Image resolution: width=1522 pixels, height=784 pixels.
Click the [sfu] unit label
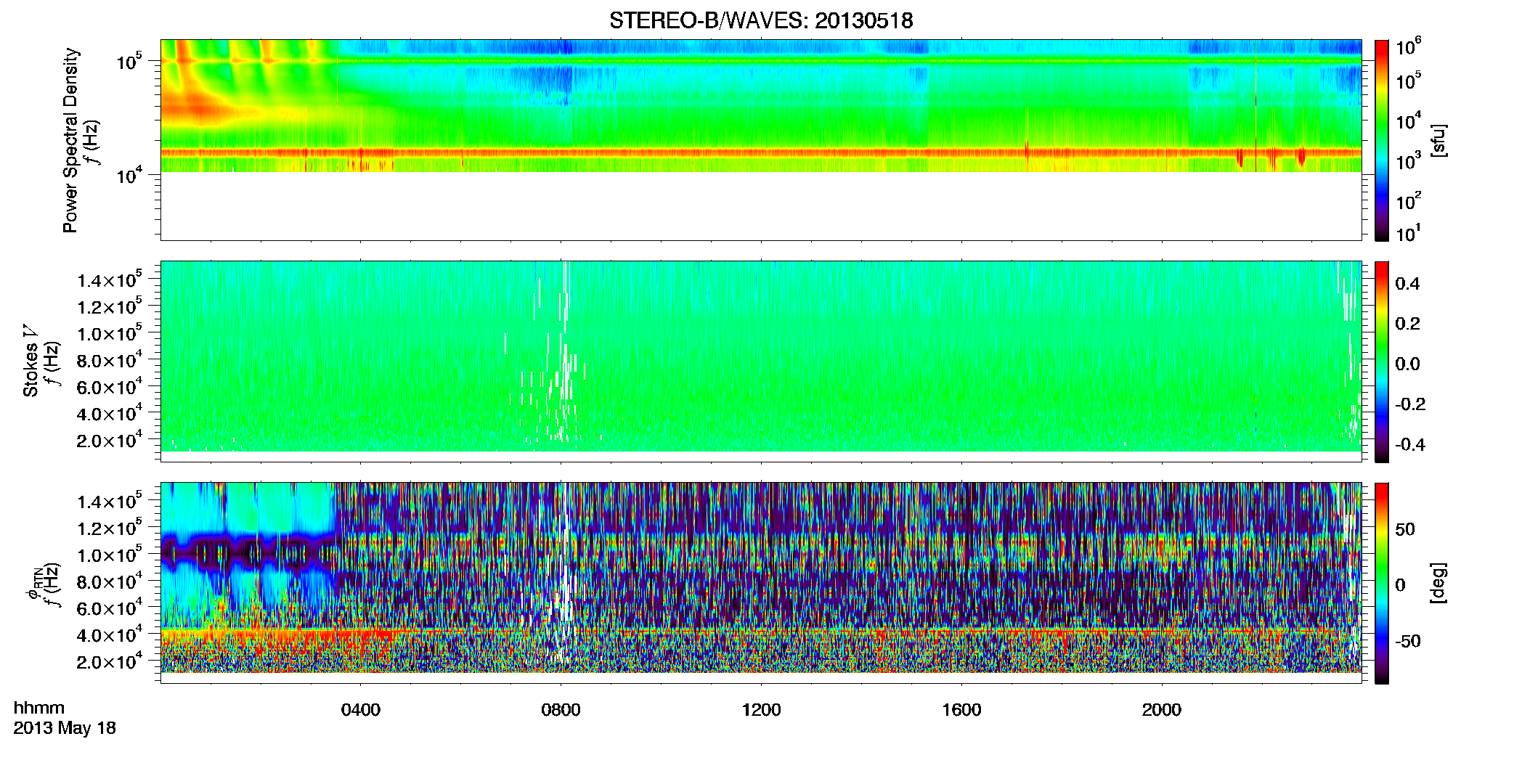pos(1437,141)
